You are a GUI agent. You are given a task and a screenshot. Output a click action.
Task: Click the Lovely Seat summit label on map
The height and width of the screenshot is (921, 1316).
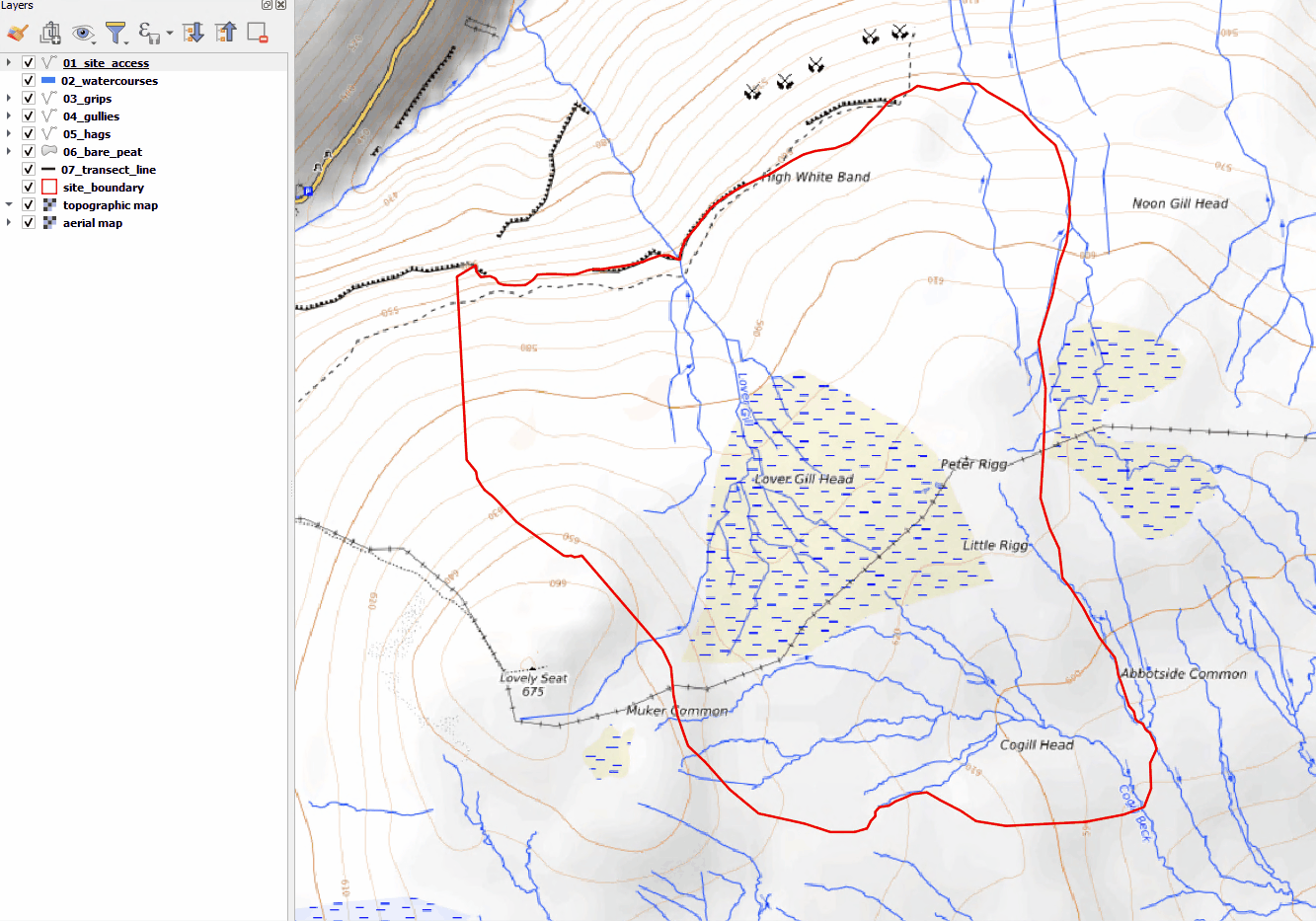tap(533, 678)
